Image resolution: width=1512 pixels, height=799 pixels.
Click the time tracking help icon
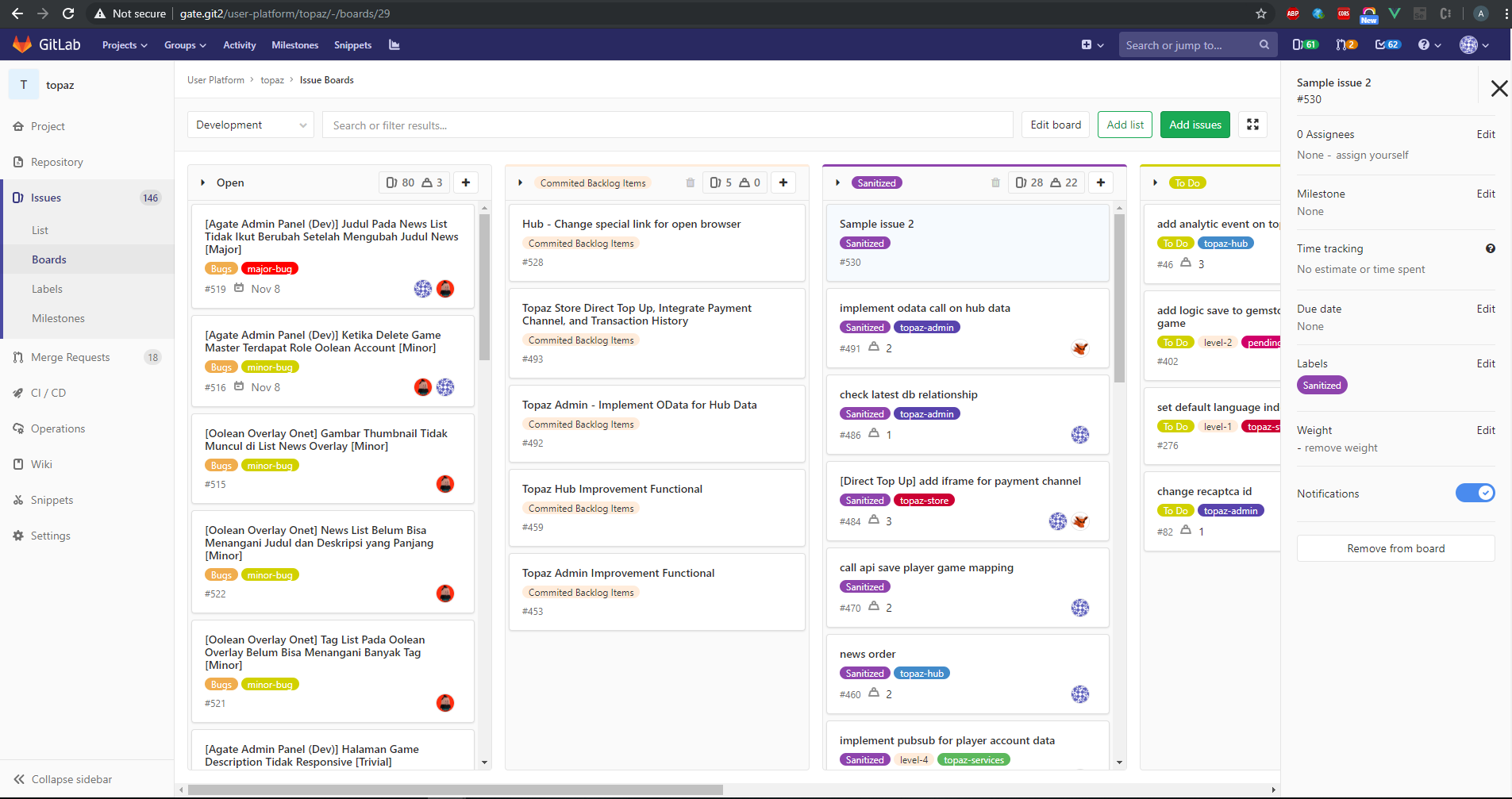[x=1490, y=248]
